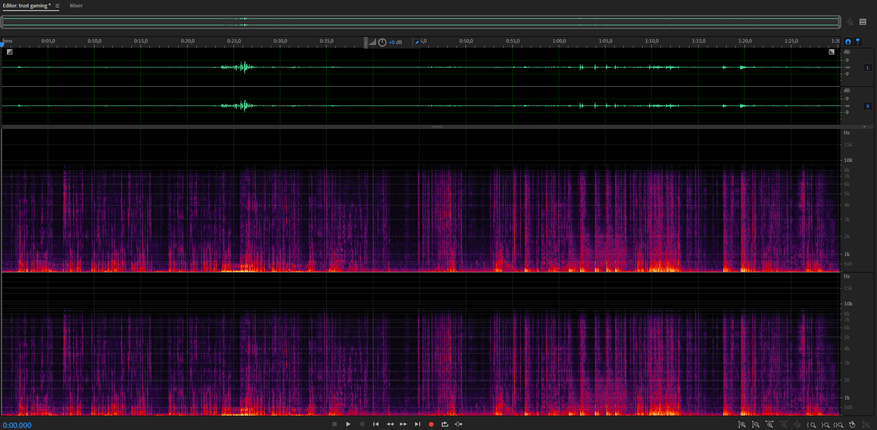Click the HUD volume +0 dB knob
The image size is (877, 430).
[x=382, y=42]
